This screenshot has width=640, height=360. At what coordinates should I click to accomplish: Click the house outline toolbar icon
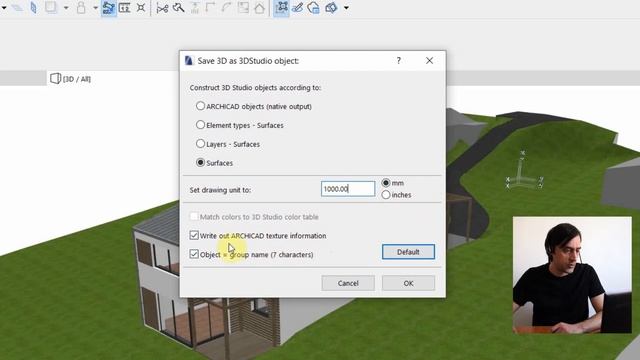(259, 8)
